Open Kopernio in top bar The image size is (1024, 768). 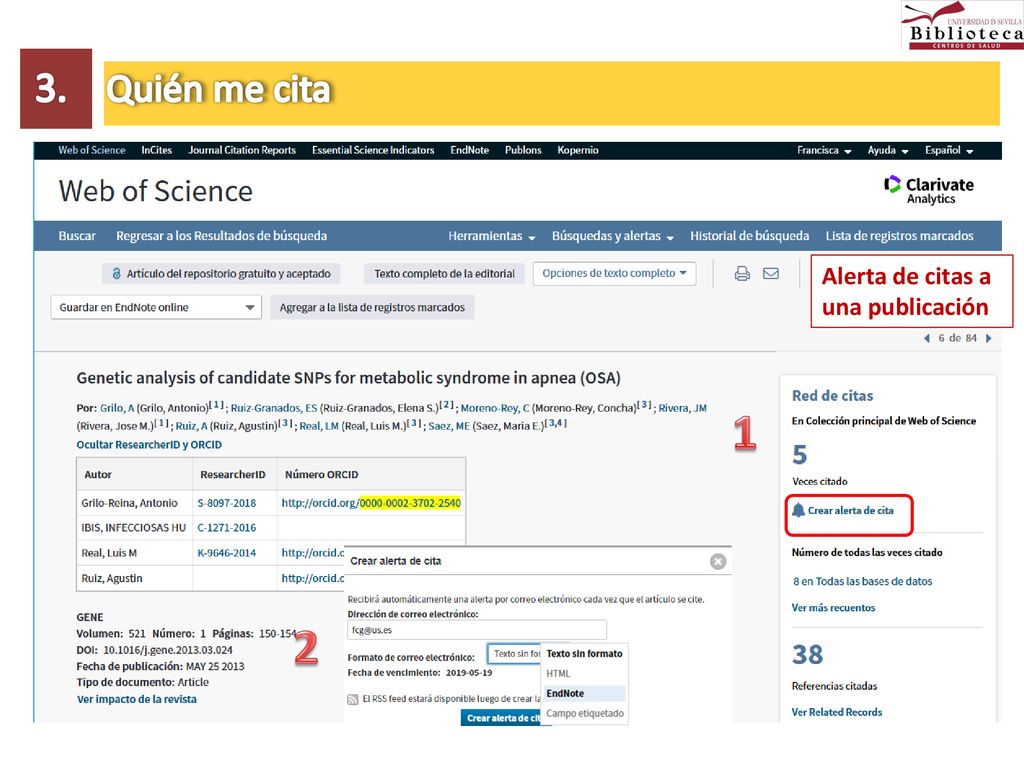pos(578,150)
